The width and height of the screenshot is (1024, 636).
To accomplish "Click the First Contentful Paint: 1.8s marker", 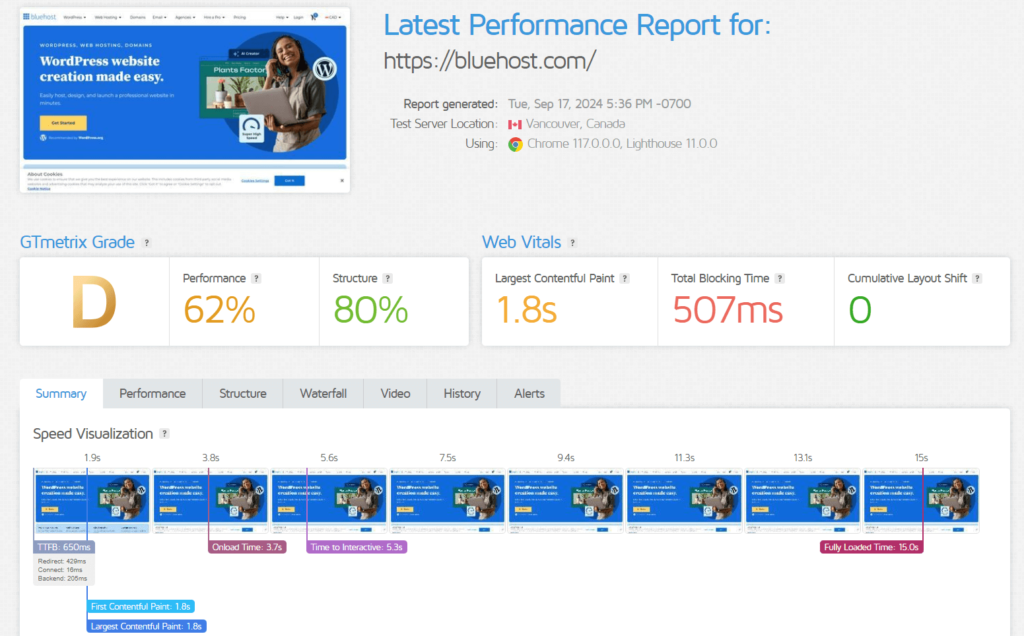I will click(x=140, y=607).
